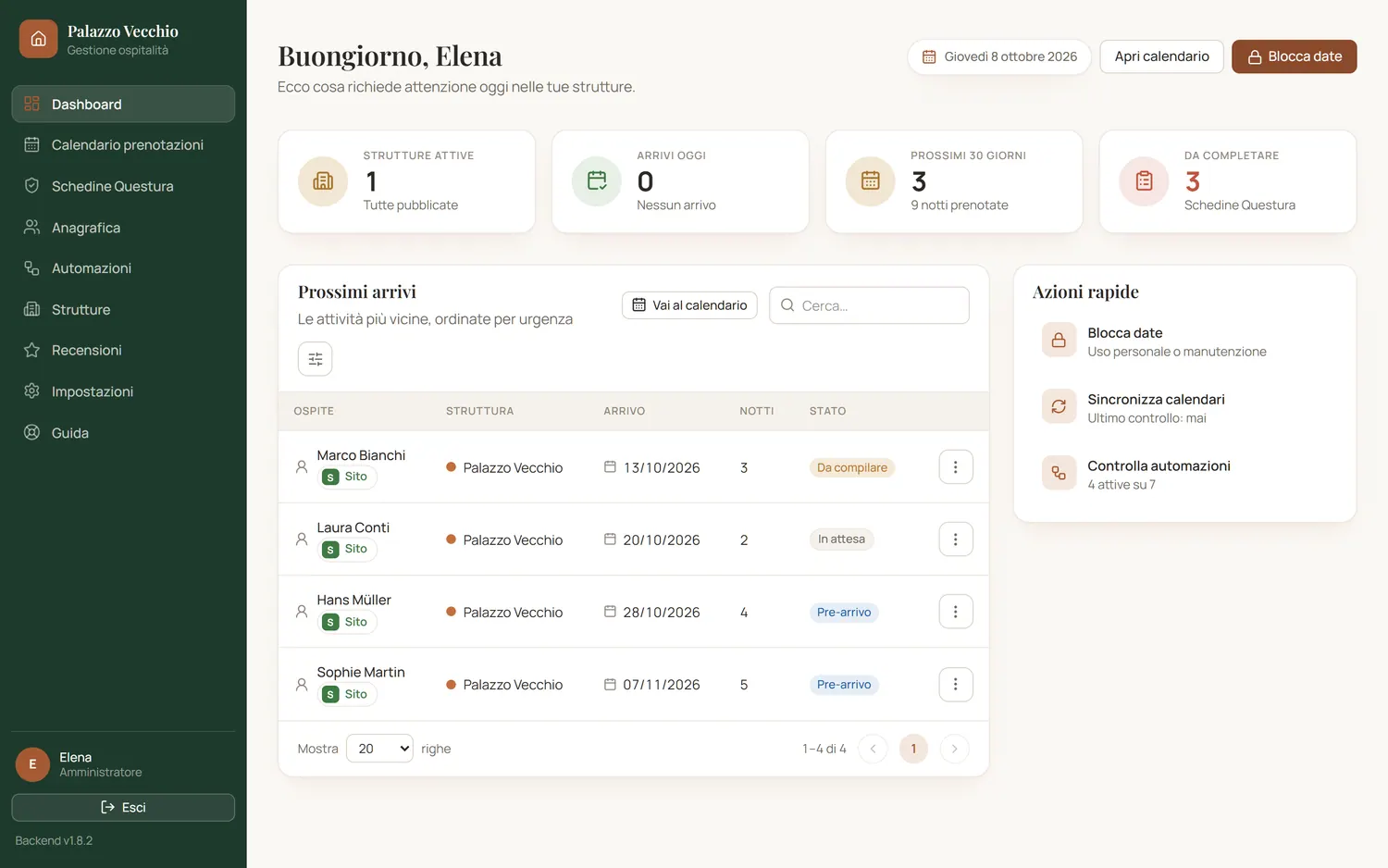Click the Giovedì 8 ottobre 2026 date pill
1388x868 pixels.
[x=999, y=56]
